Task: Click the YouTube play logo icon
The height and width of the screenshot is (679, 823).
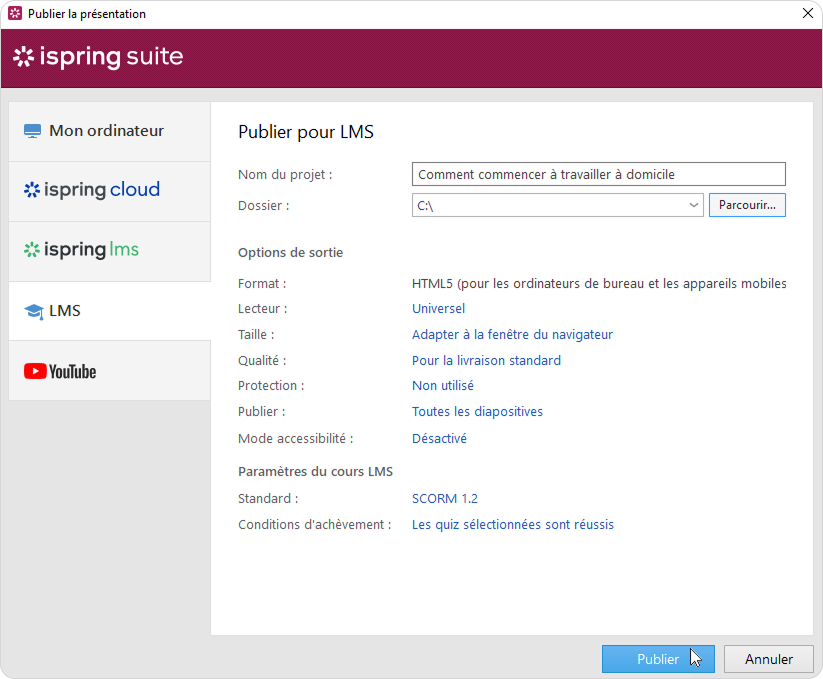Action: [35, 371]
